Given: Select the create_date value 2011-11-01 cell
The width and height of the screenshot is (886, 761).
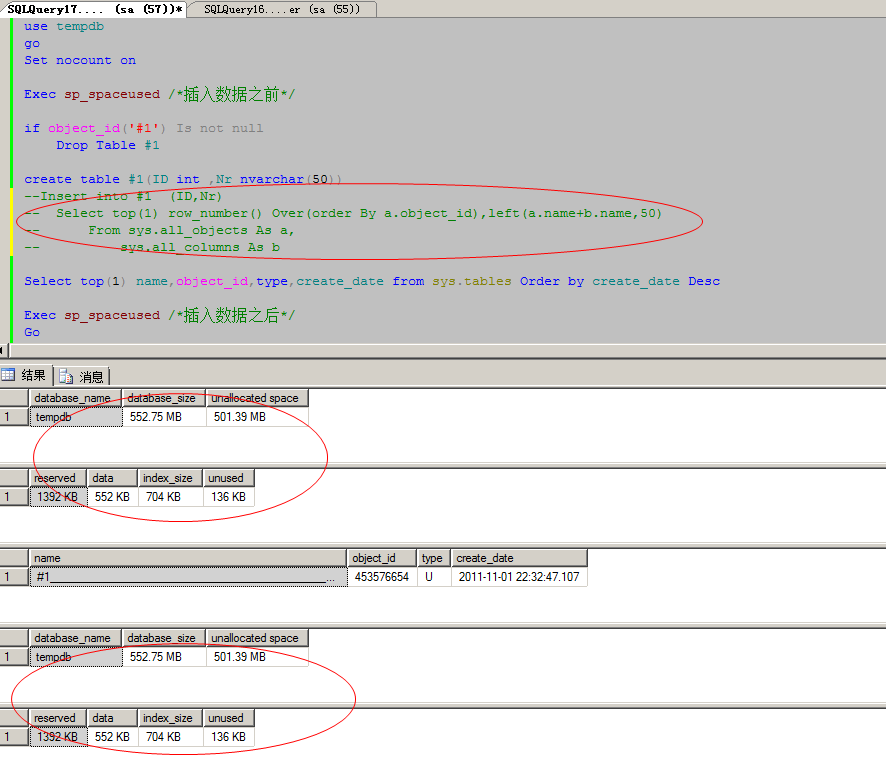Looking at the screenshot, I should 518,577.
